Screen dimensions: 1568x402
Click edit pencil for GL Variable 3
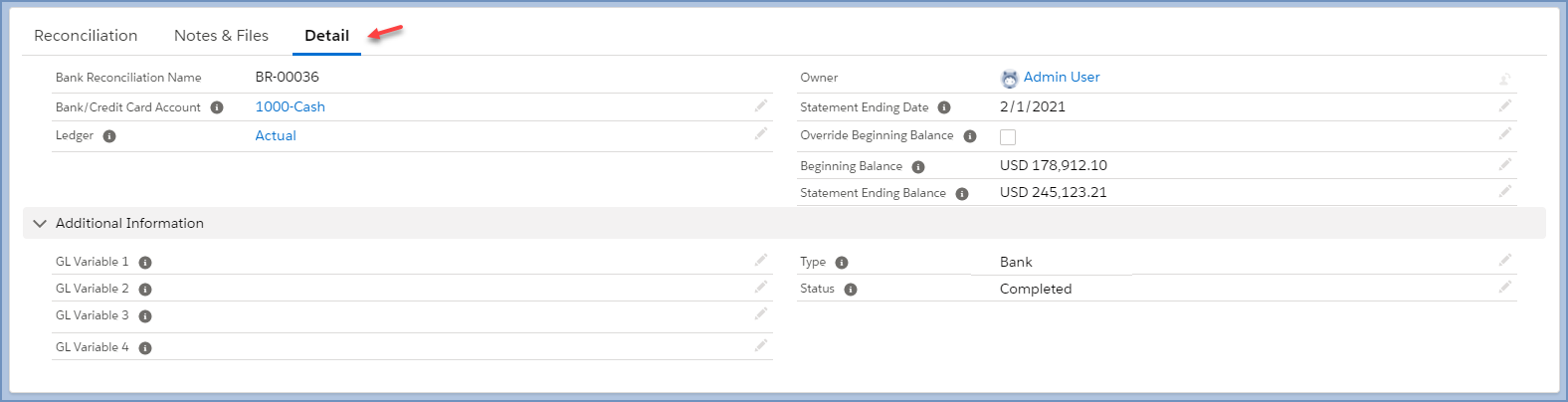pyautogui.click(x=760, y=314)
